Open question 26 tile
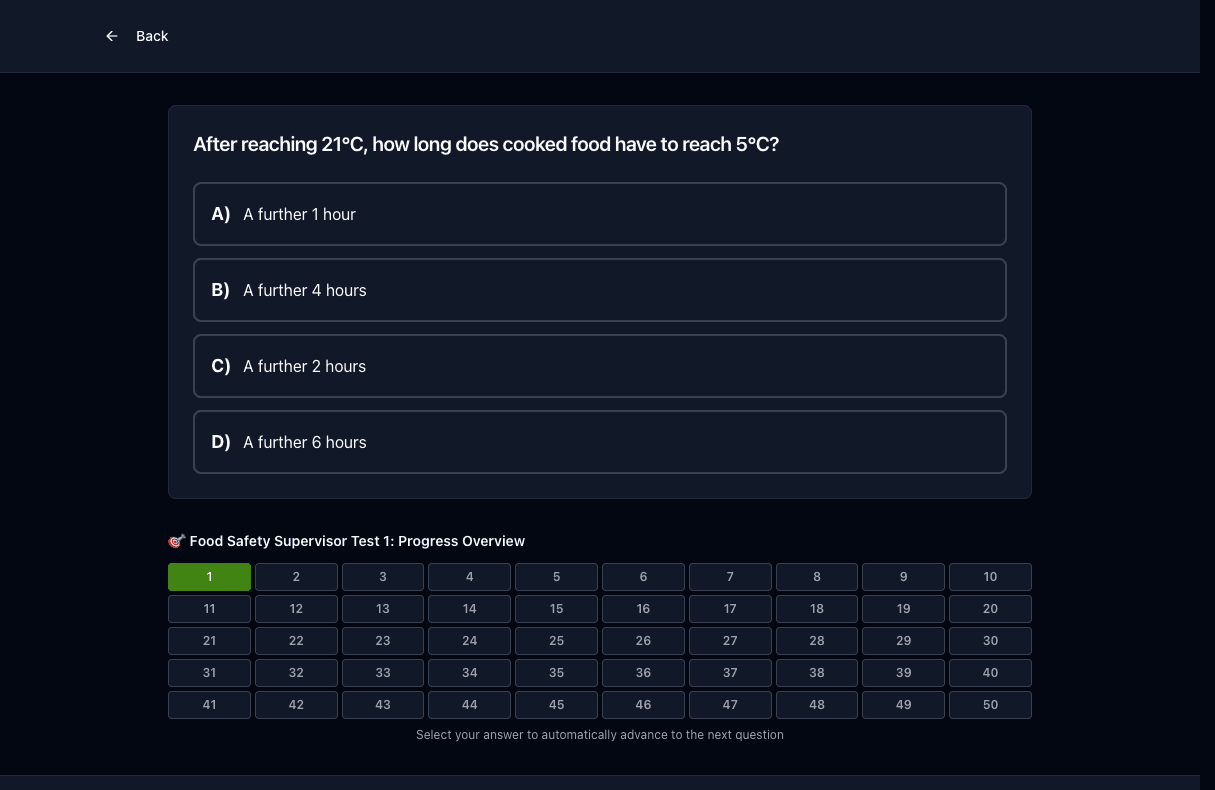Image resolution: width=1215 pixels, height=790 pixels. pyautogui.click(x=643, y=641)
